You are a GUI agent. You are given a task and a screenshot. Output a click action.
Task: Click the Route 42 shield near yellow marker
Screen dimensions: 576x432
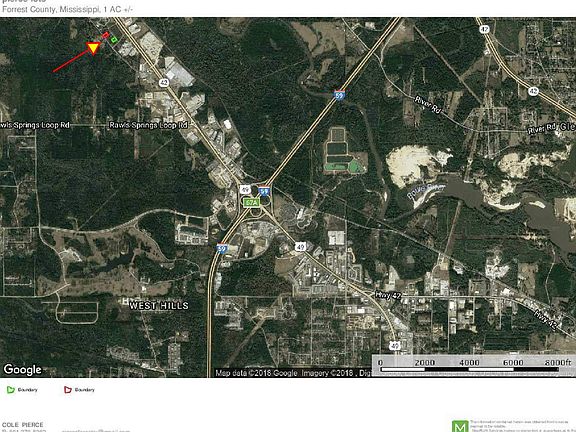click(x=164, y=83)
